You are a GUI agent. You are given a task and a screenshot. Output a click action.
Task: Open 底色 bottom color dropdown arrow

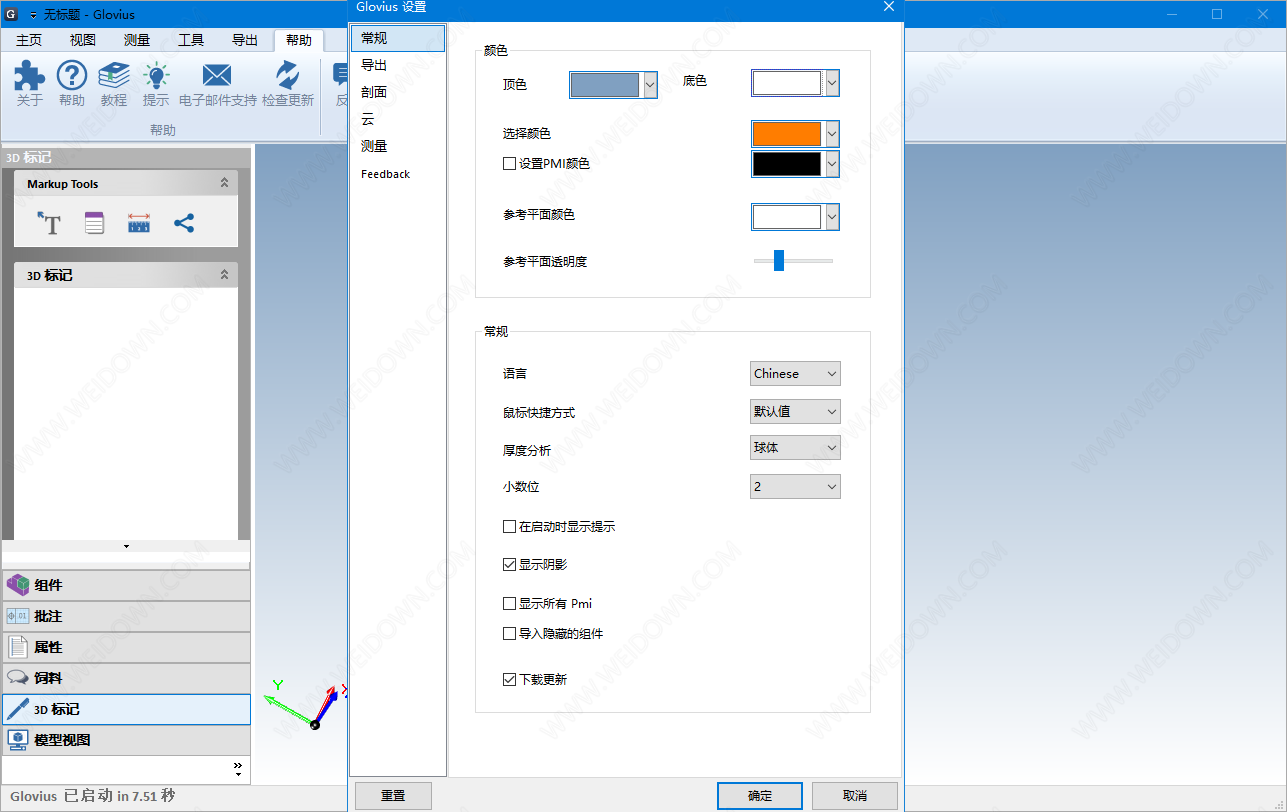pyautogui.click(x=831, y=83)
